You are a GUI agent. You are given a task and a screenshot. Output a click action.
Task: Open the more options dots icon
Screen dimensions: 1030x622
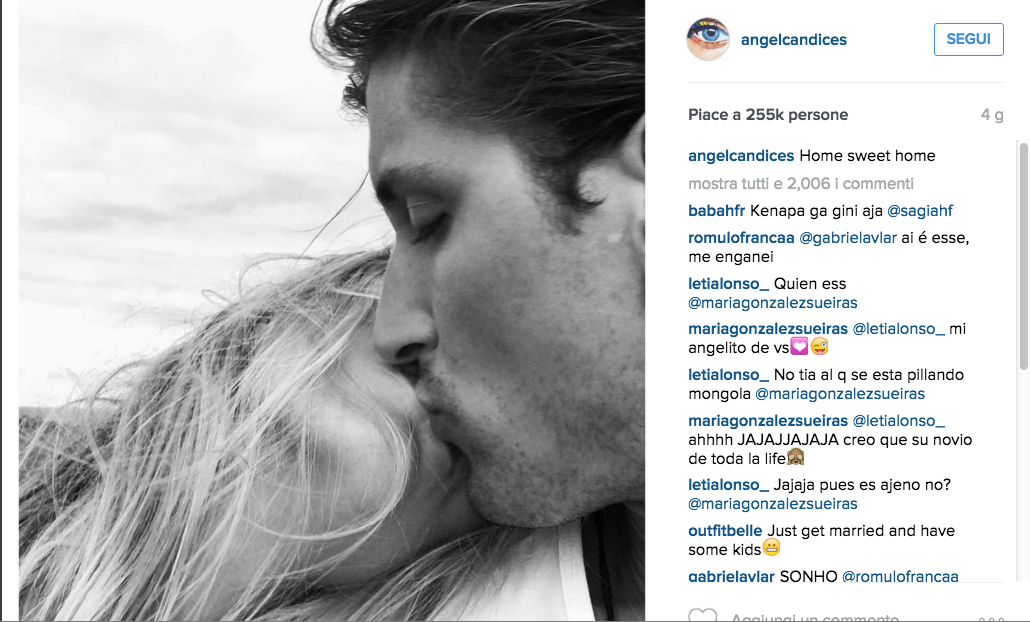tap(991, 619)
